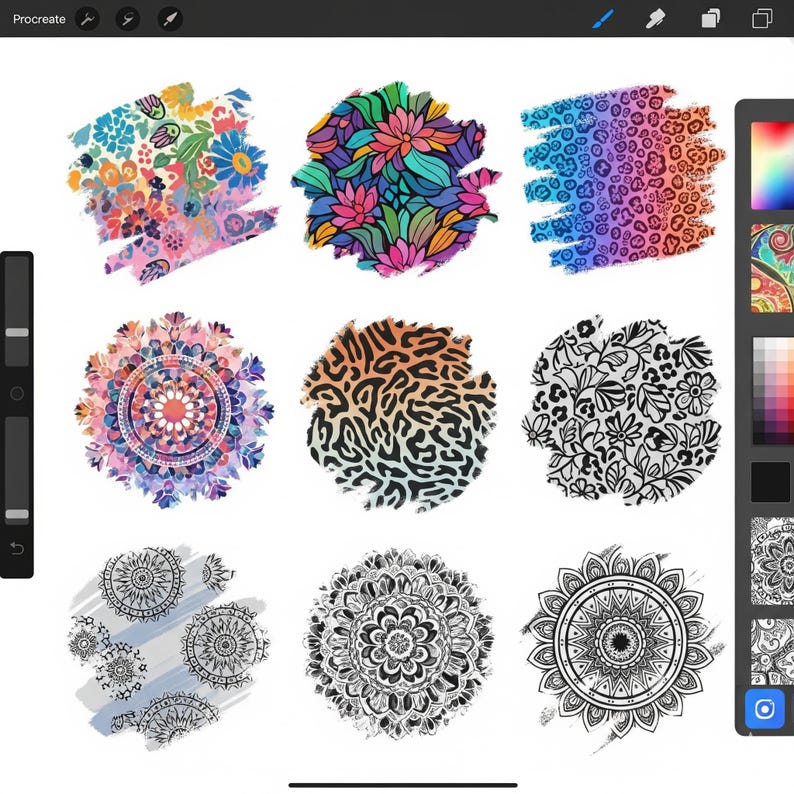Screen dimensions: 794x794
Task: Adjust the brush size slider handle
Action: pyautogui.click(x=17, y=332)
